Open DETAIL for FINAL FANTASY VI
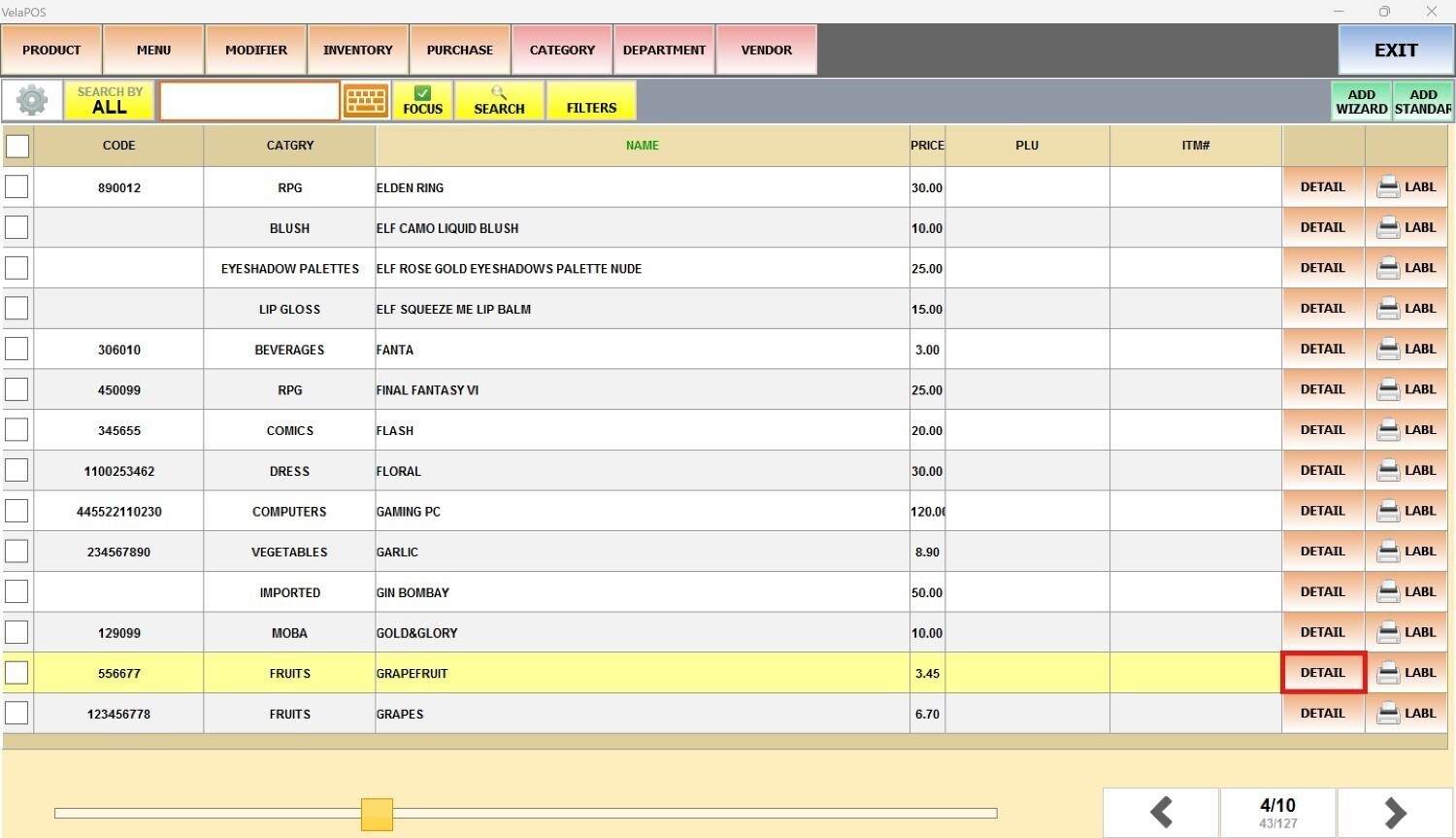Screen dimensions: 1456x838 (1323, 389)
